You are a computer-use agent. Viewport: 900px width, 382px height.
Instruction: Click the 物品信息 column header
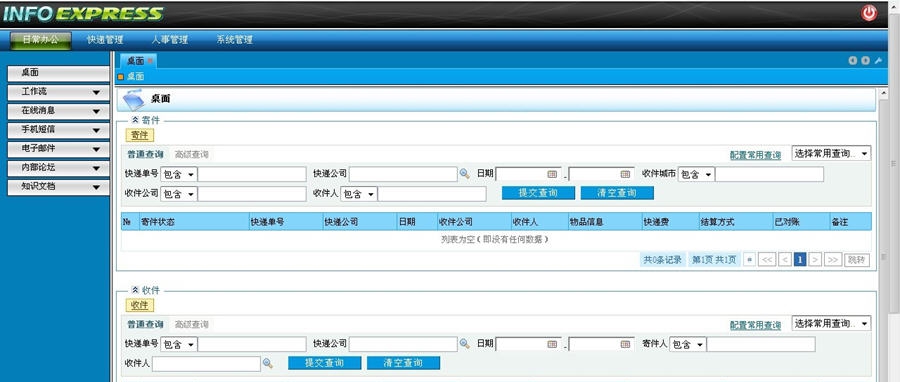click(x=605, y=221)
